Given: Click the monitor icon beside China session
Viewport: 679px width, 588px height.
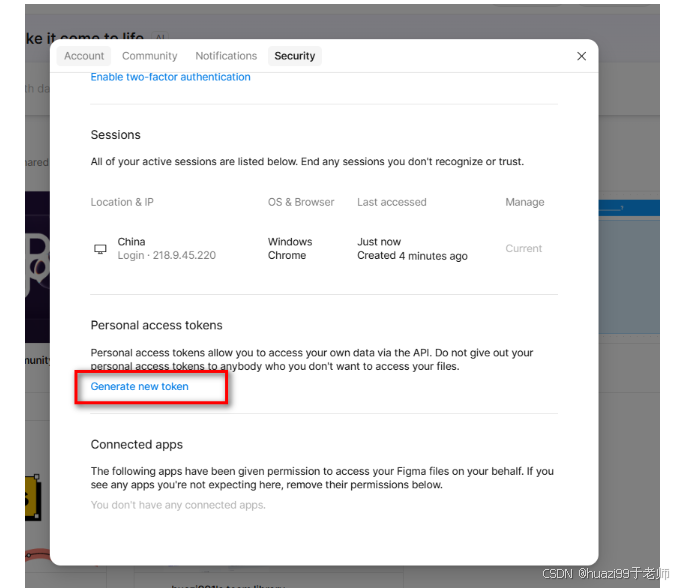Looking at the screenshot, I should 100,249.
